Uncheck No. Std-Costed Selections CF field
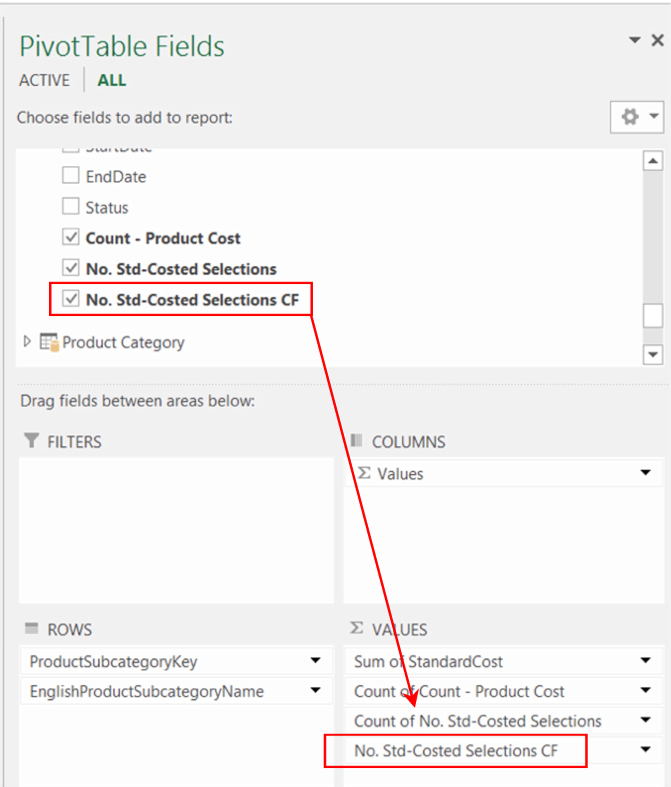 click(70, 298)
